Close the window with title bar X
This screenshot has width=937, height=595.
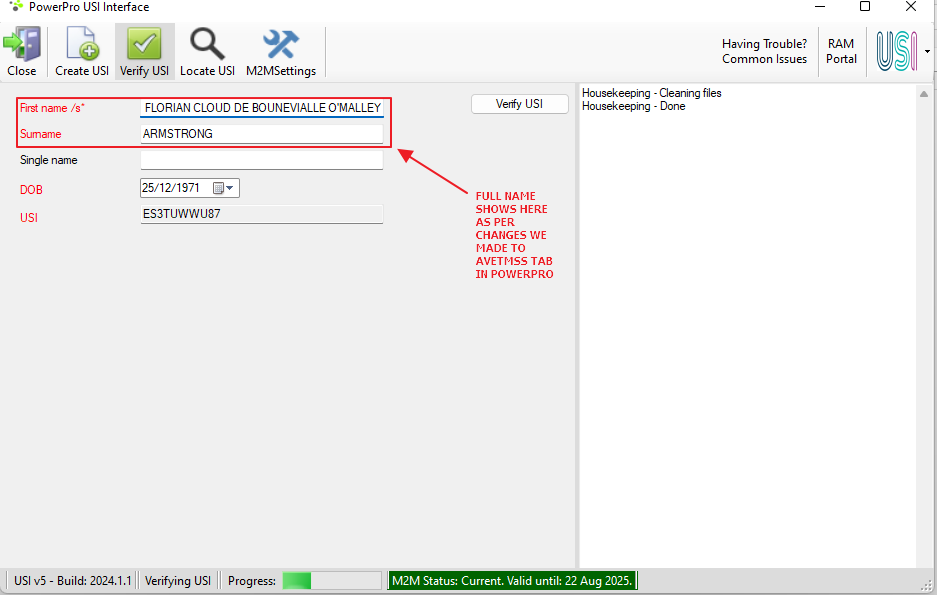pos(911,7)
